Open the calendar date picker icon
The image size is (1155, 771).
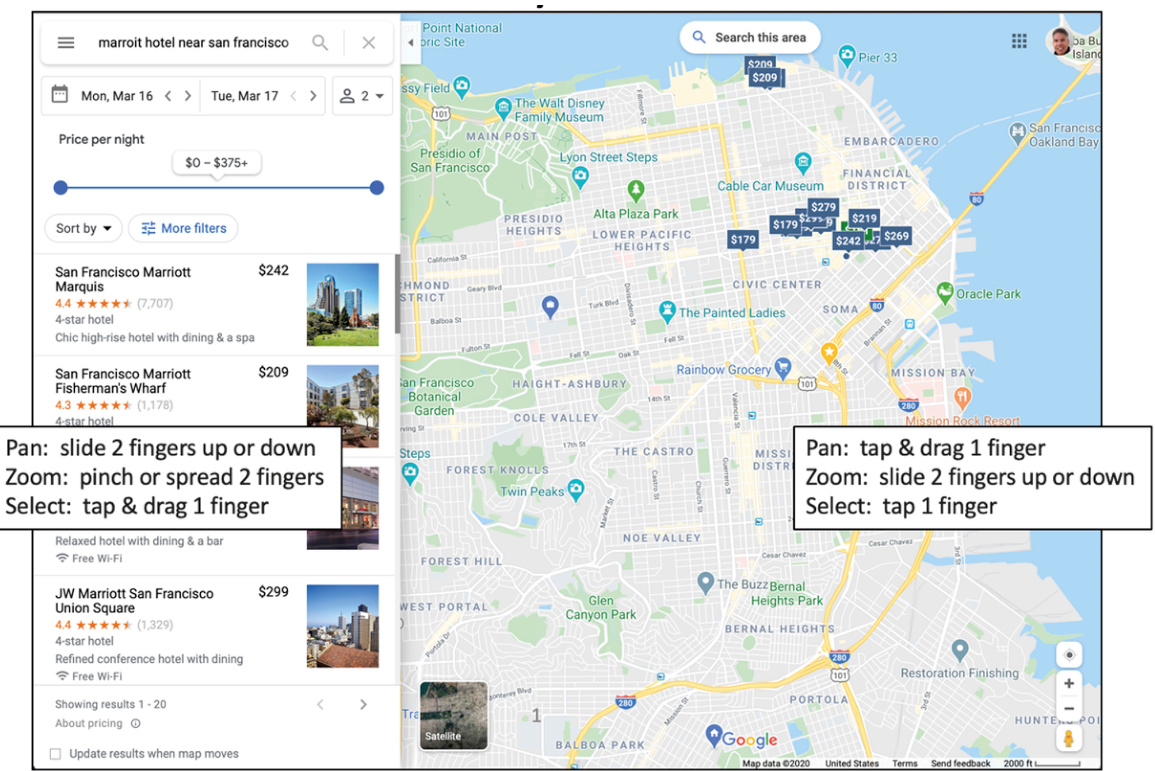pyautogui.click(x=60, y=95)
